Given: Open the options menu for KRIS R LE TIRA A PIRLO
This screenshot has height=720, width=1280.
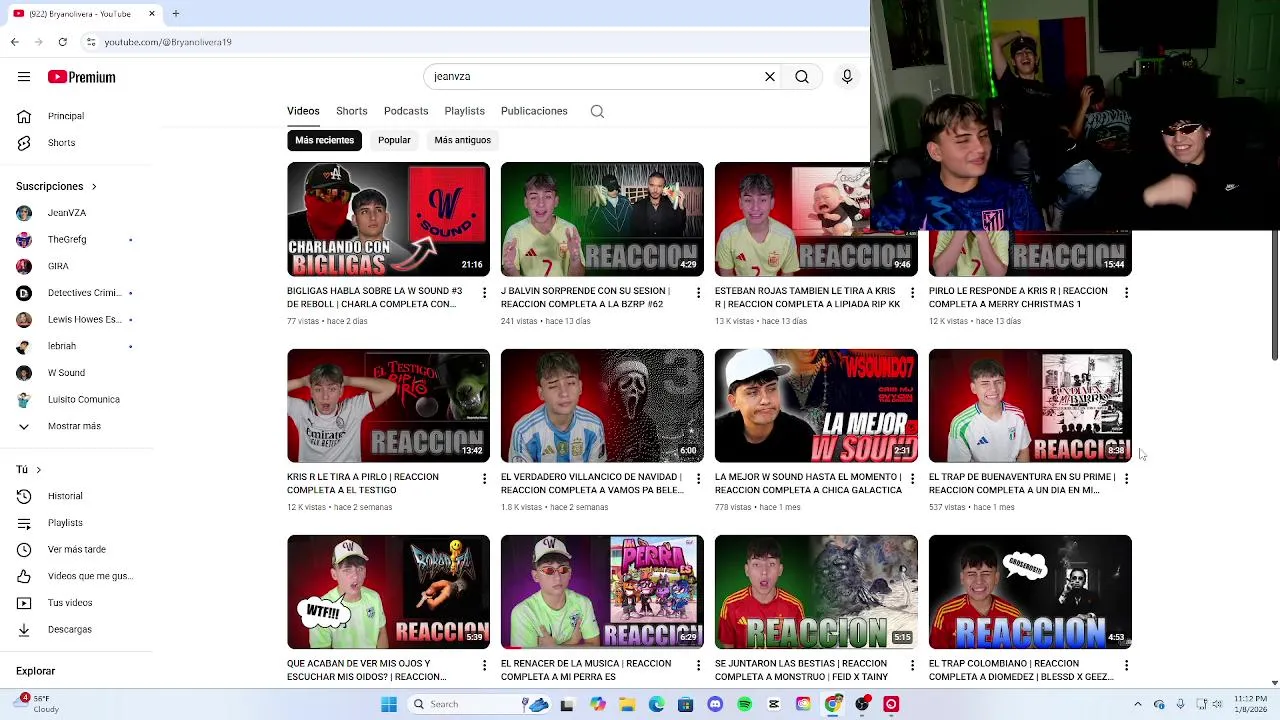Looking at the screenshot, I should [485, 479].
